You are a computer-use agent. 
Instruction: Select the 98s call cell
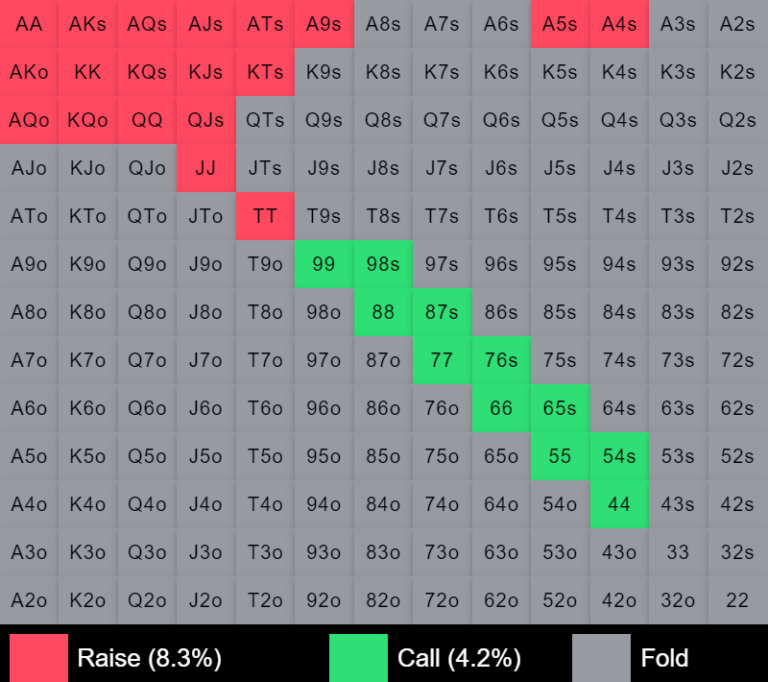[x=383, y=264]
